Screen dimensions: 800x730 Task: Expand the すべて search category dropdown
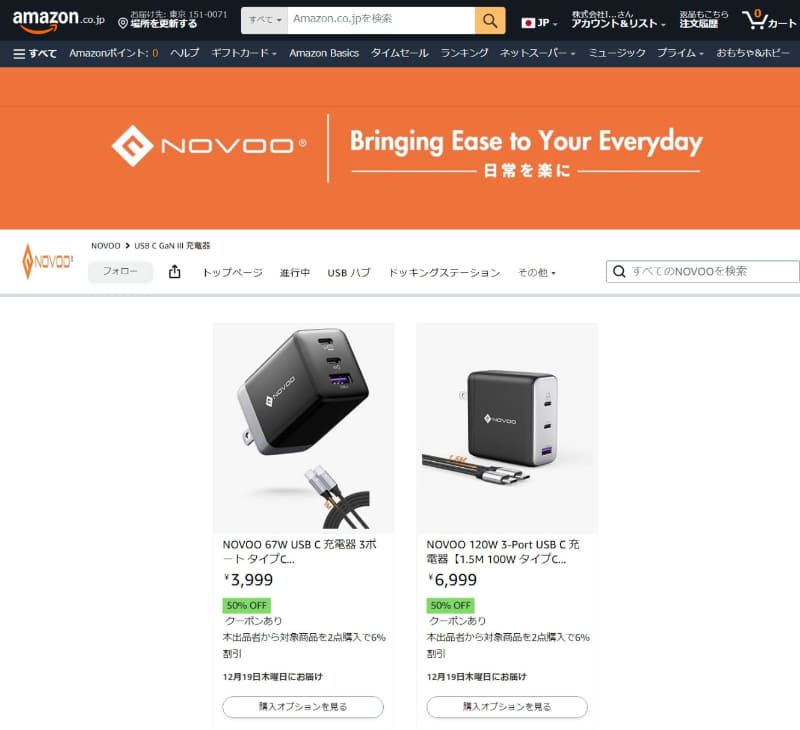264,20
